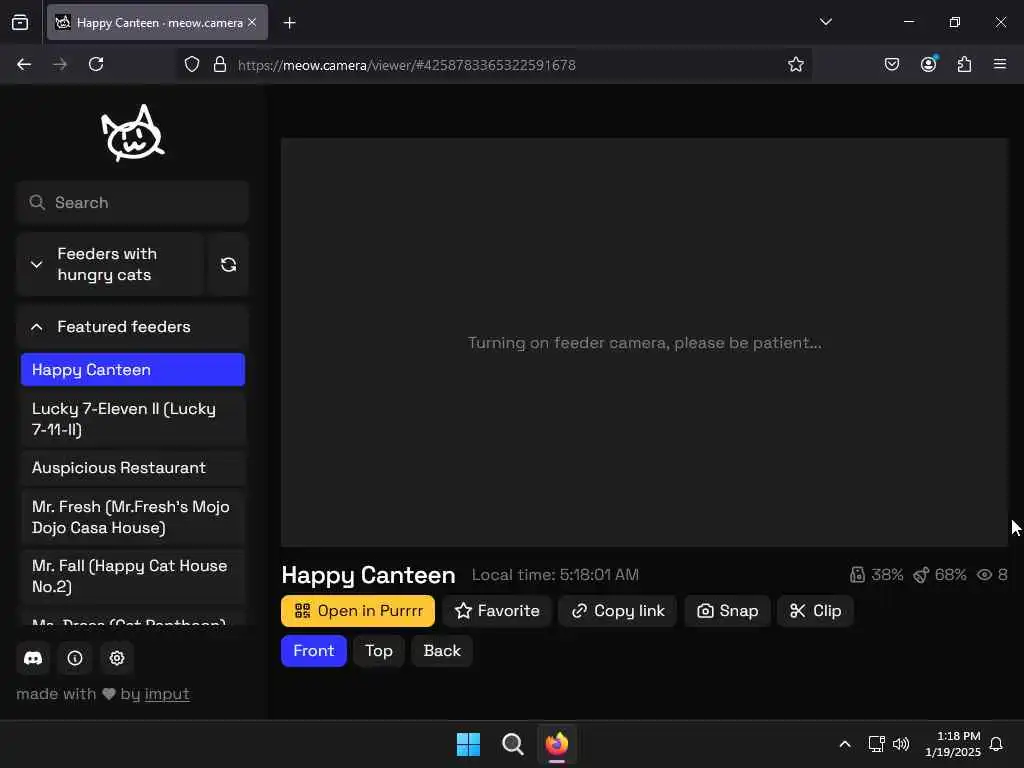1024x768 pixels.
Task: Show hidden system tray icons
Action: pyautogui.click(x=844, y=744)
